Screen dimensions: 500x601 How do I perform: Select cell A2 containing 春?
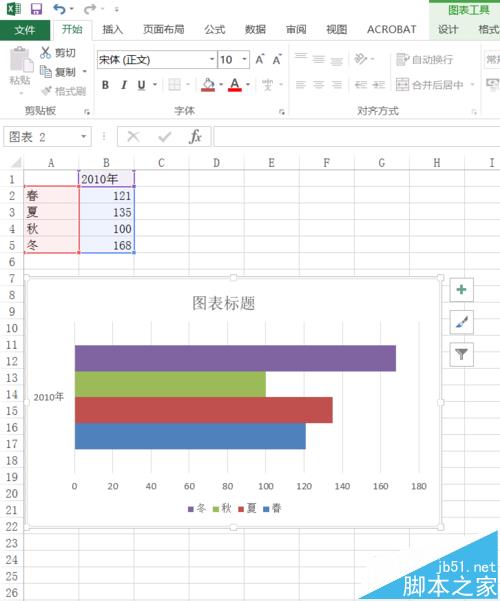(x=51, y=195)
